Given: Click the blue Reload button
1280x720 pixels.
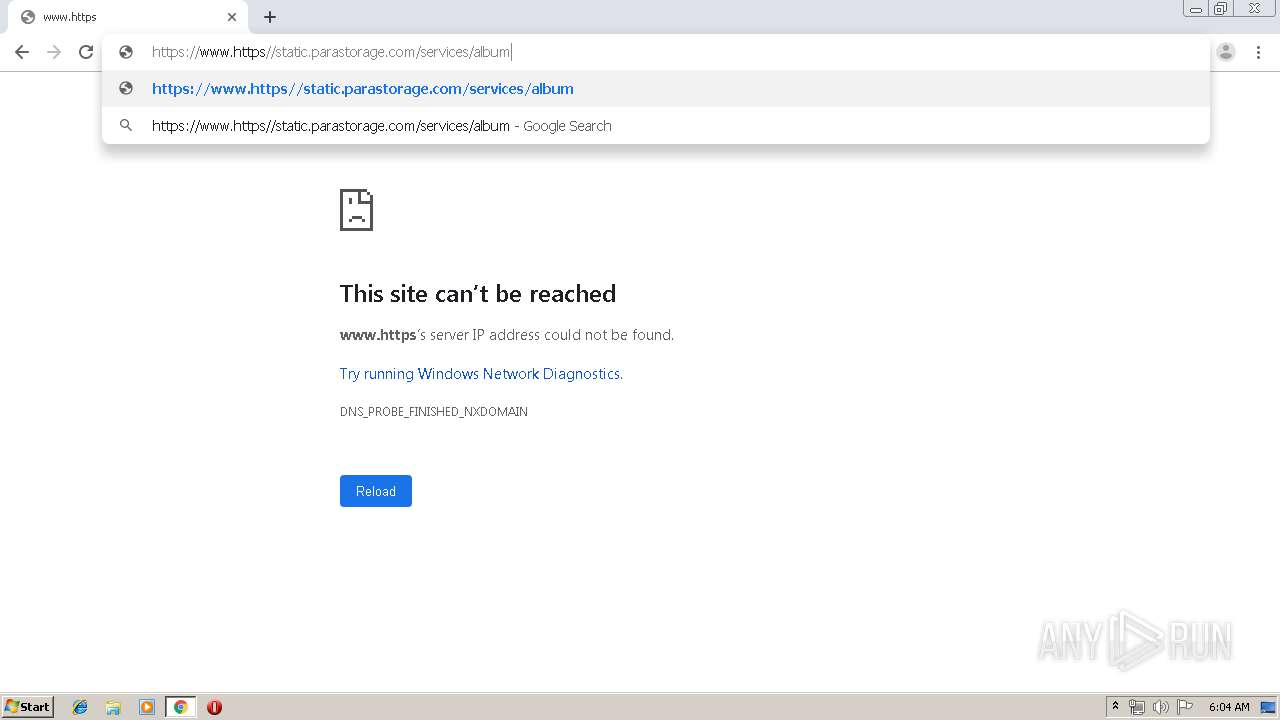Looking at the screenshot, I should (x=376, y=491).
